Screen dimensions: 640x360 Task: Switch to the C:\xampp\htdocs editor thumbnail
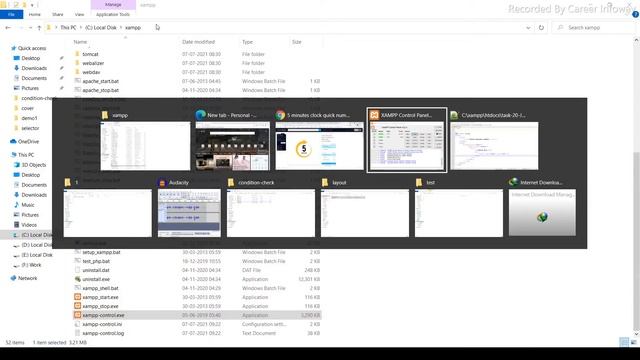(x=494, y=146)
